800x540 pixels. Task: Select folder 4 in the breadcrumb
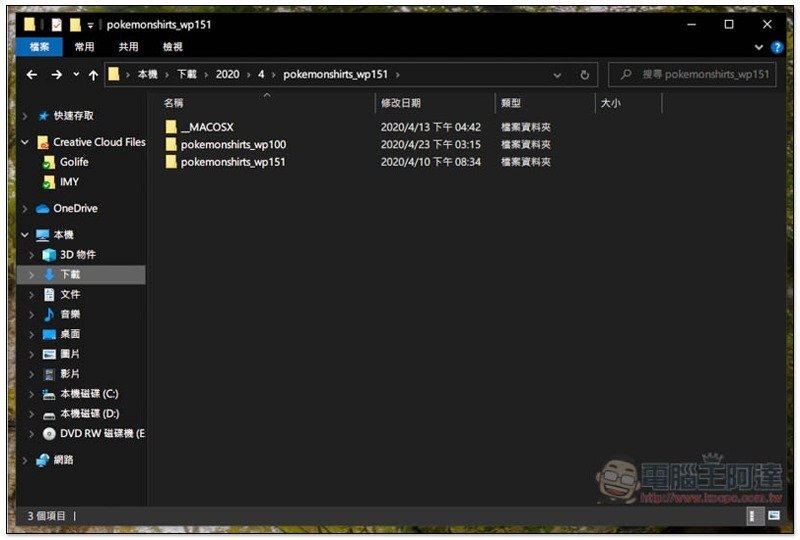tap(261, 75)
